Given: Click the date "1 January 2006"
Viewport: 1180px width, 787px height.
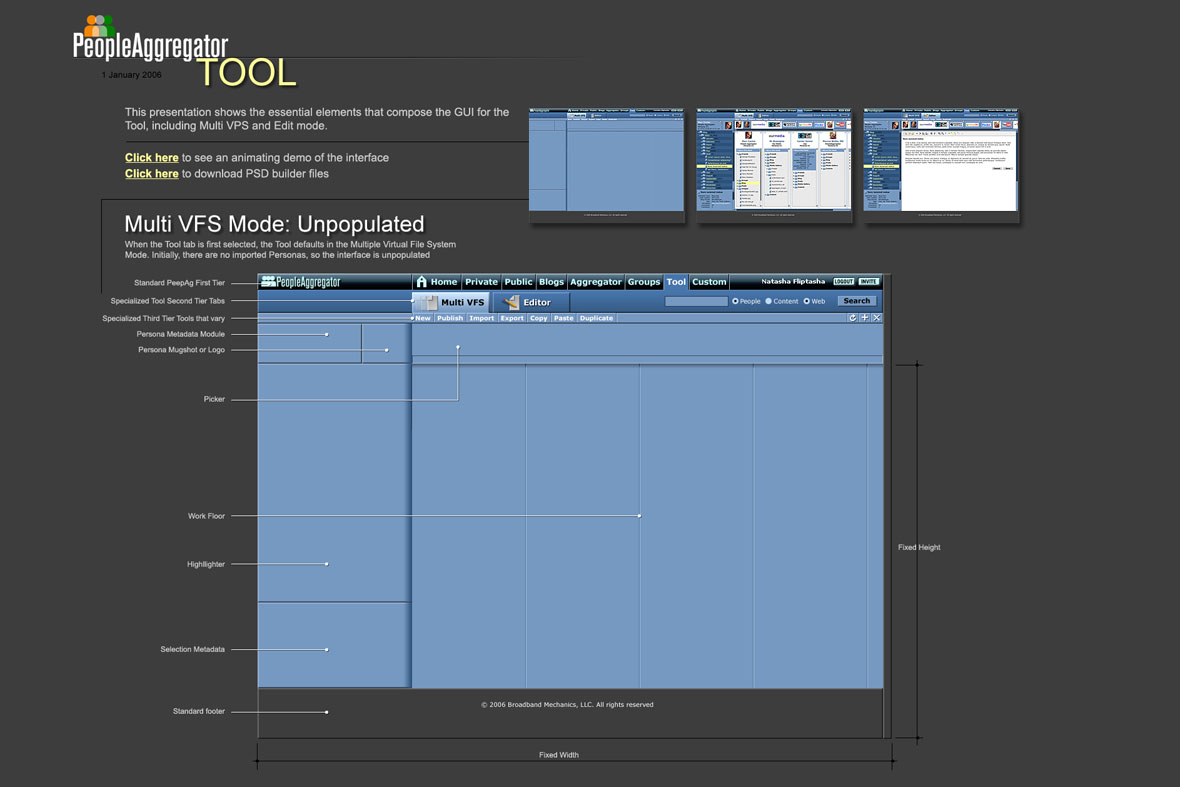Looking at the screenshot, I should [x=132, y=75].
